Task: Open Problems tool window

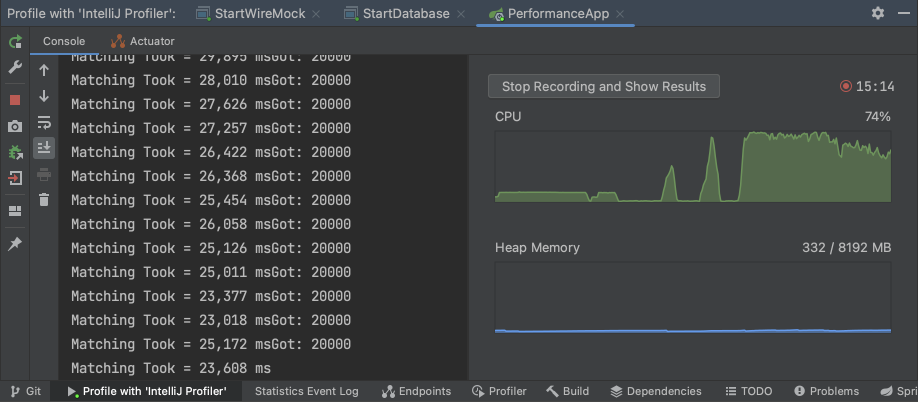Action: point(826,391)
